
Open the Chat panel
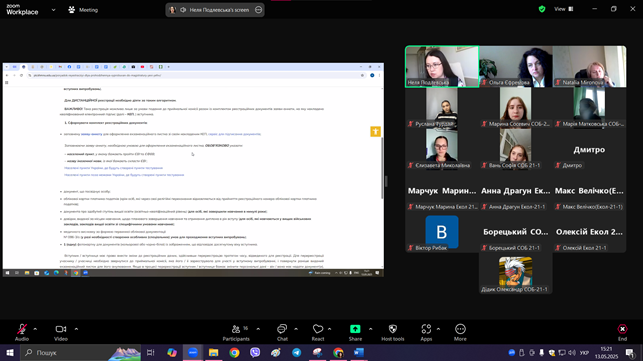pos(282,332)
